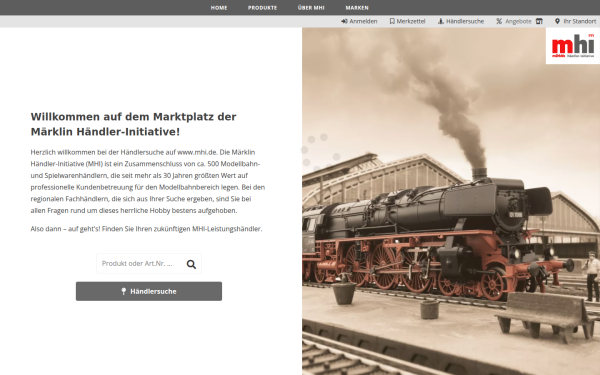The image size is (600, 375).
Task: Click the steam locomotive hero image
Action: point(451,201)
